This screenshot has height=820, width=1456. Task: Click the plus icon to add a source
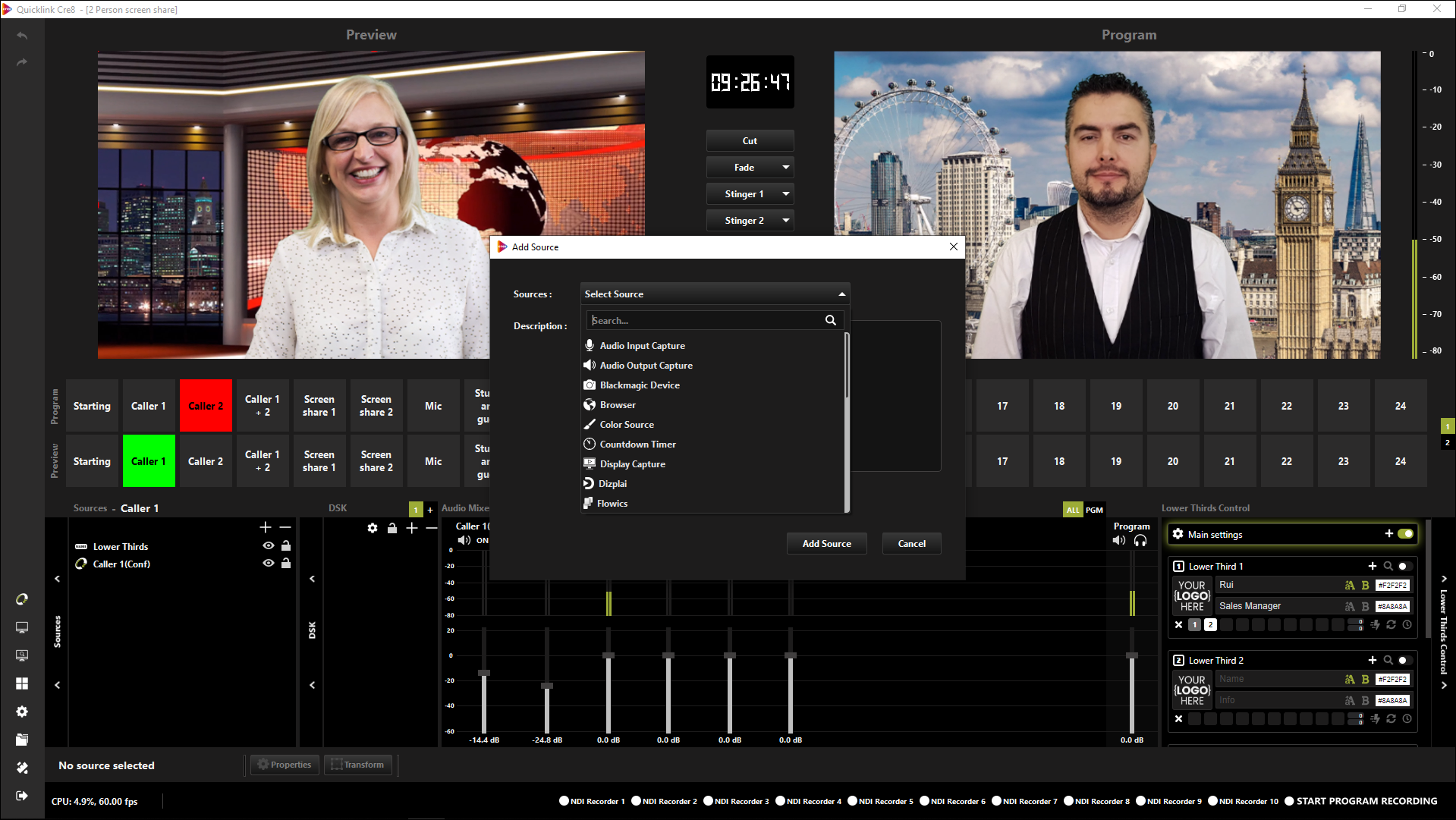coord(265,527)
